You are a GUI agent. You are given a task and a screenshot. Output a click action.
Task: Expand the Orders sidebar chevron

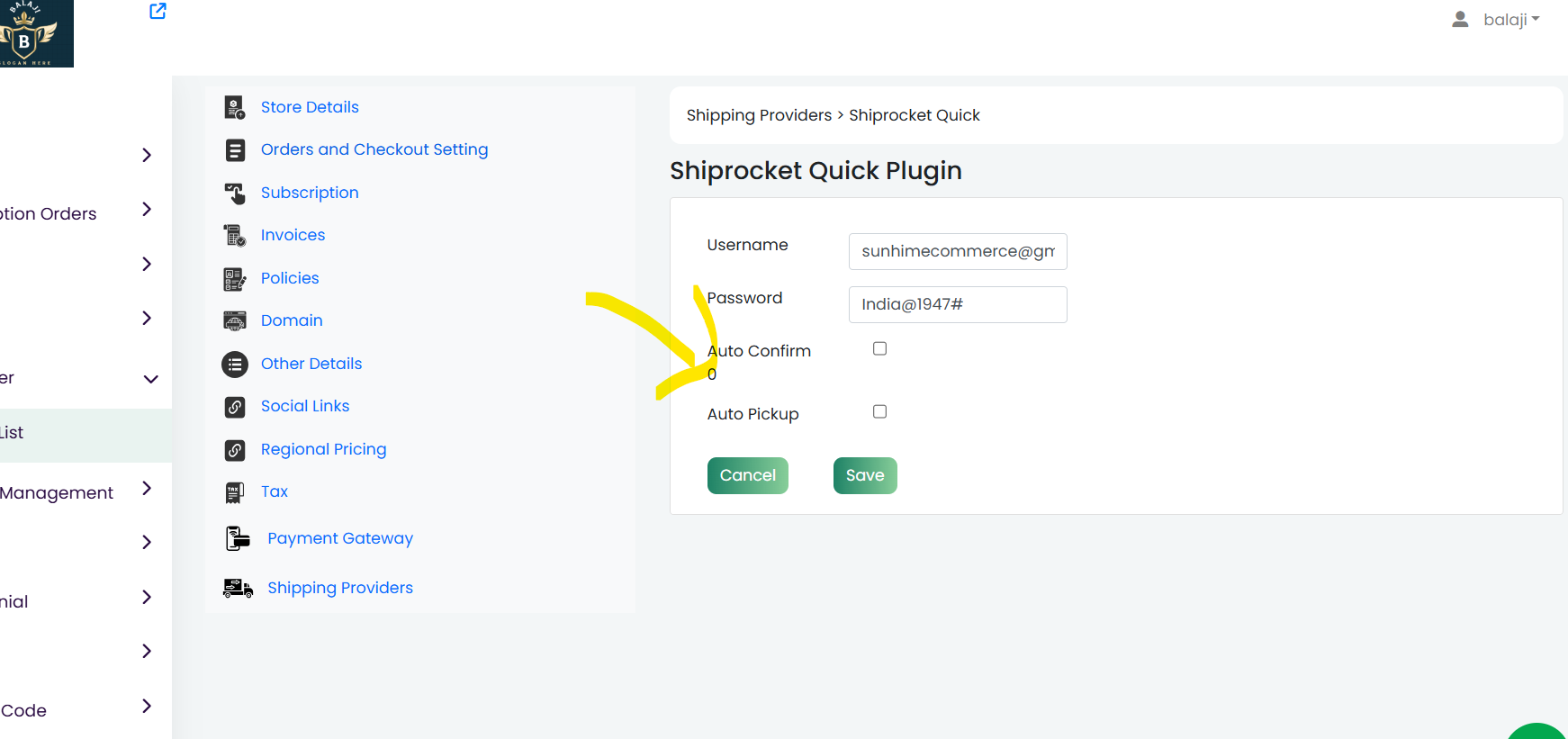pos(148,209)
